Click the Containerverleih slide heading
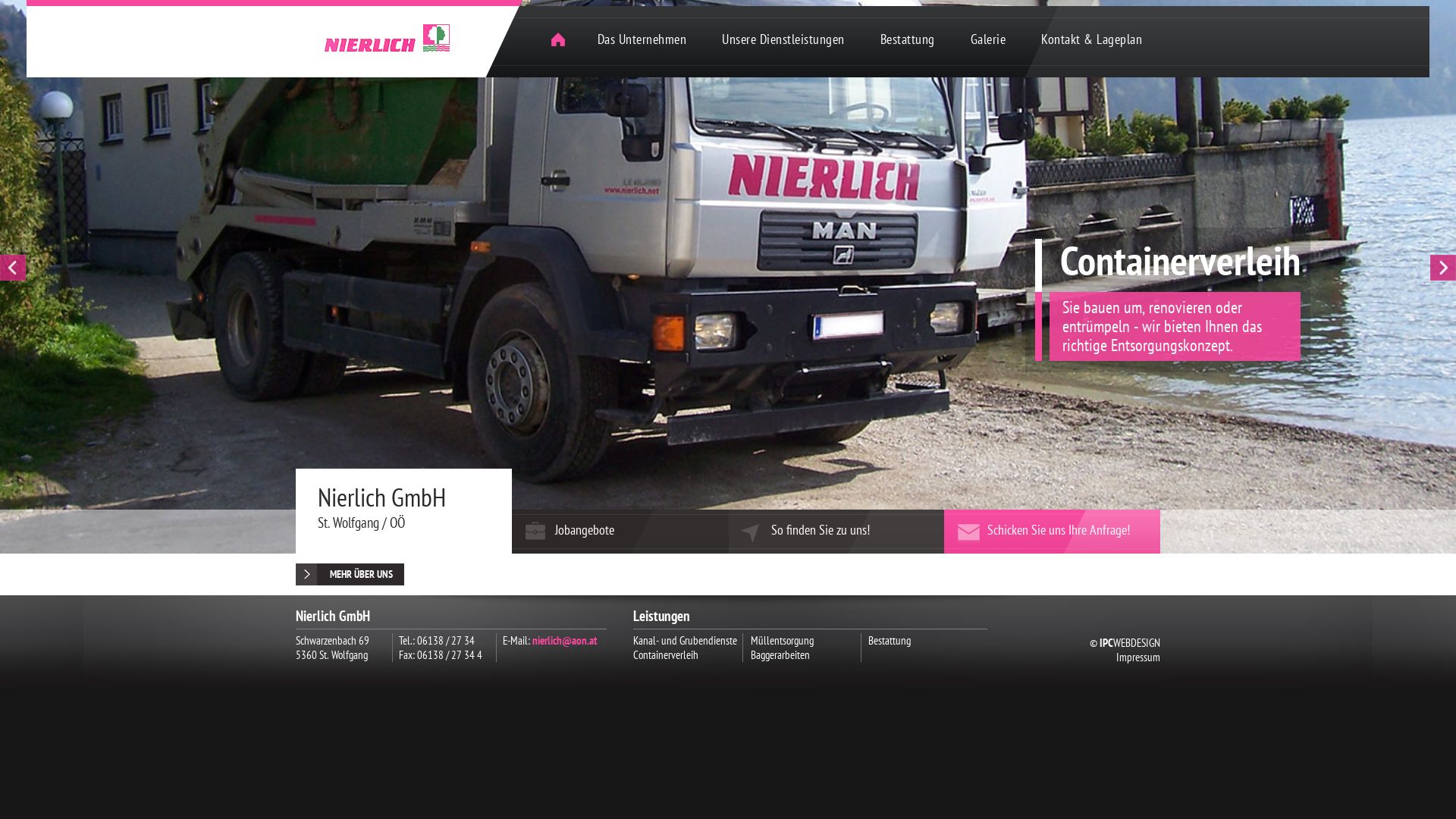The width and height of the screenshot is (1456, 819). 1179,262
